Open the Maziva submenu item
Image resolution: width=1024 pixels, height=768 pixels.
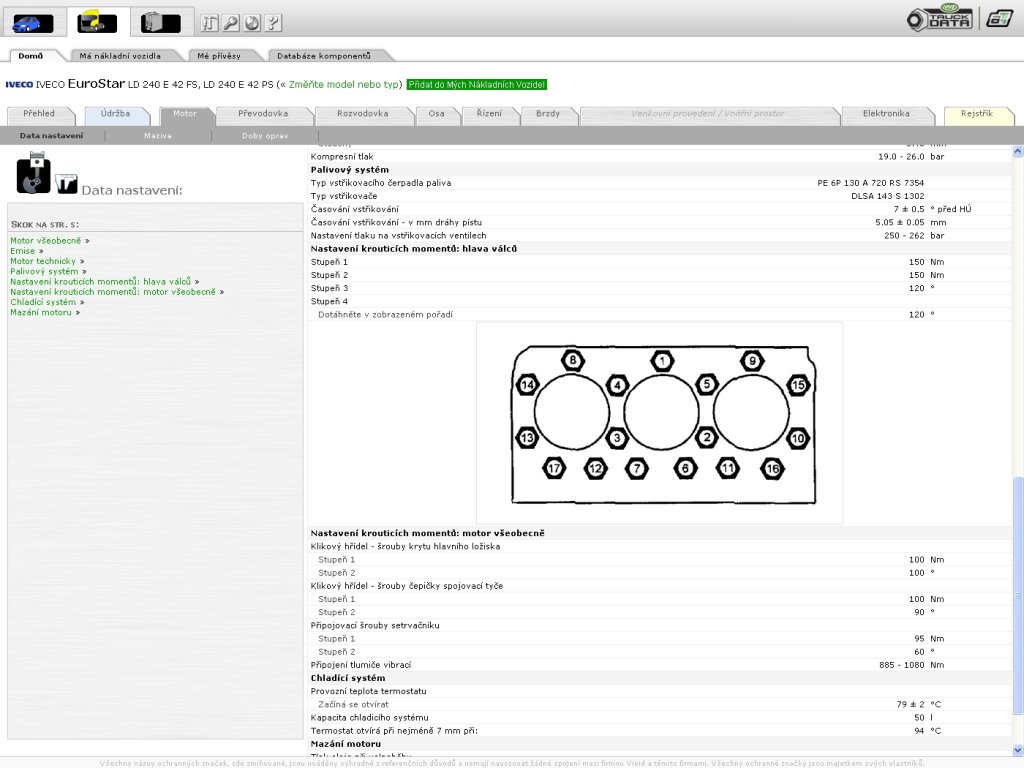pos(157,135)
